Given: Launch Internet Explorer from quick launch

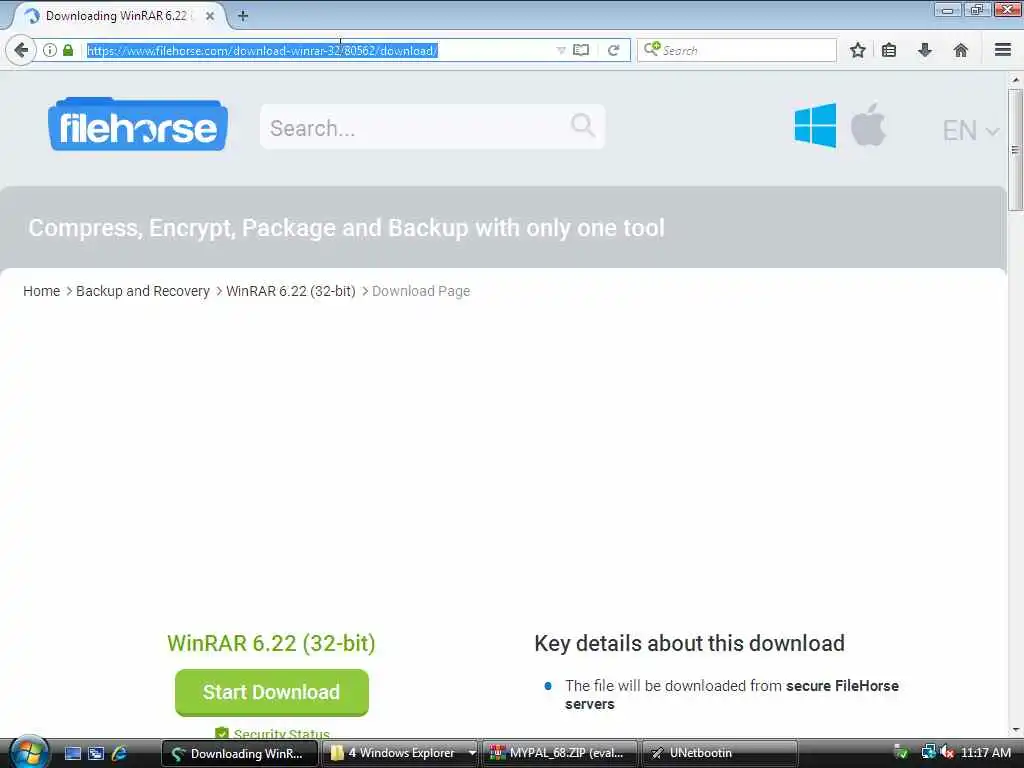Looking at the screenshot, I should [119, 753].
